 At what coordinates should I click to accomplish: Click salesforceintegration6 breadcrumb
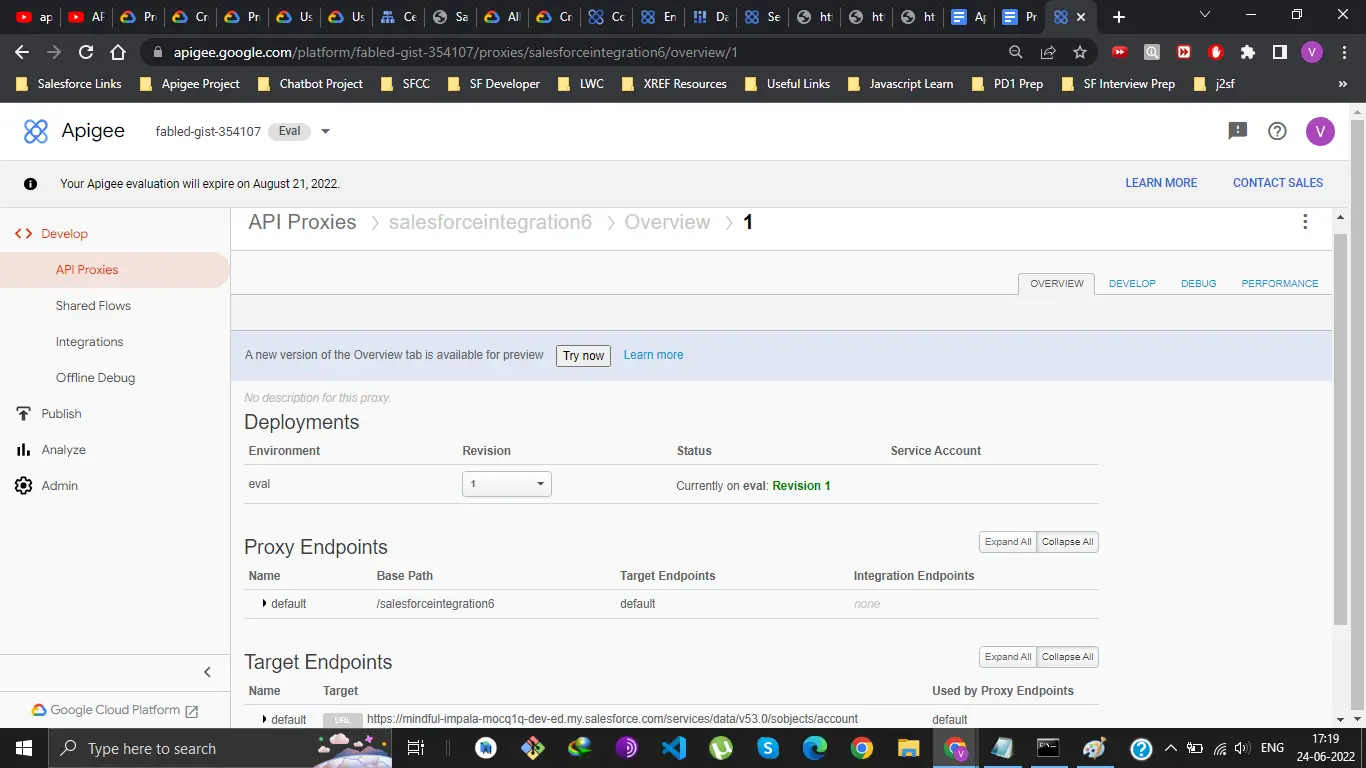tap(490, 222)
